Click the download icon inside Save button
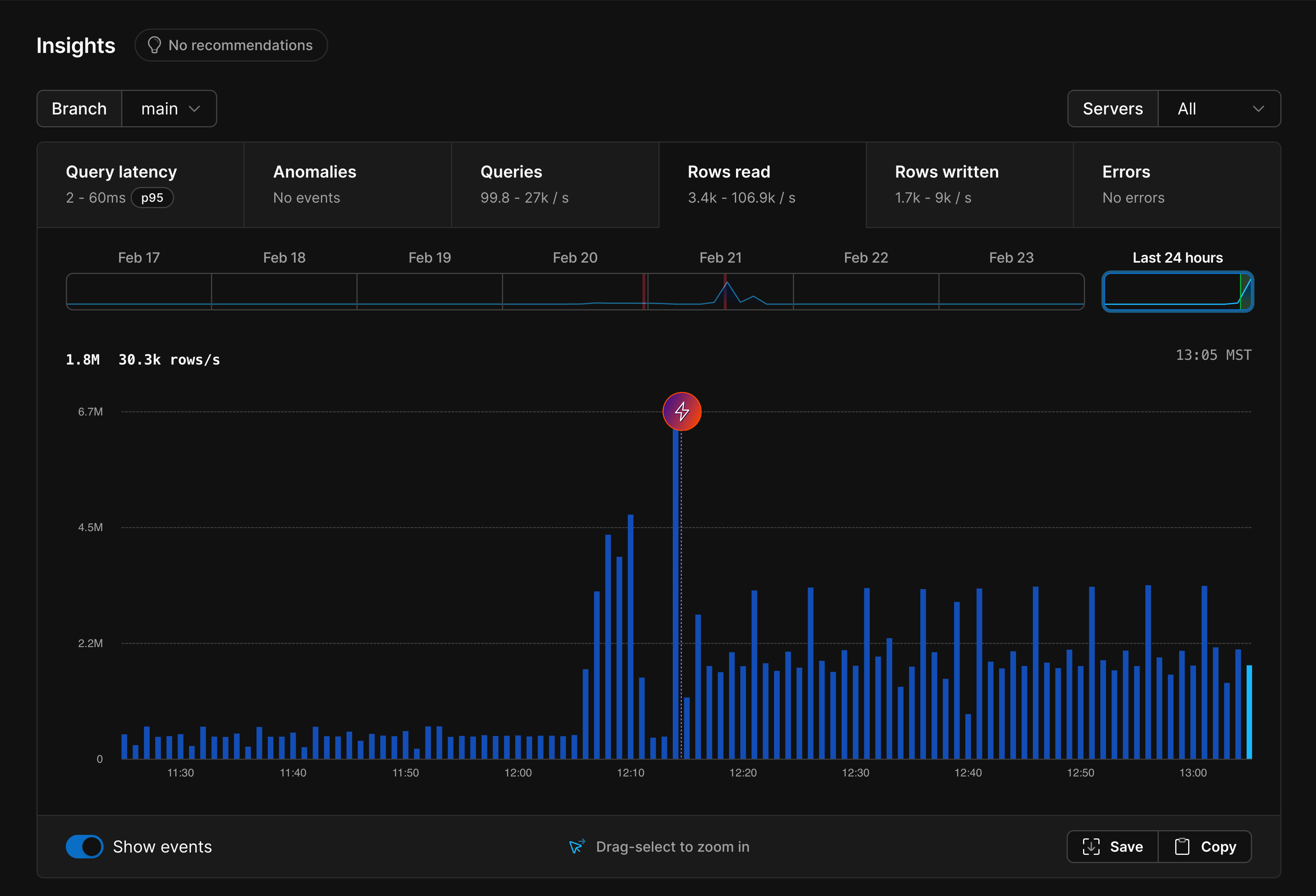 [1091, 847]
